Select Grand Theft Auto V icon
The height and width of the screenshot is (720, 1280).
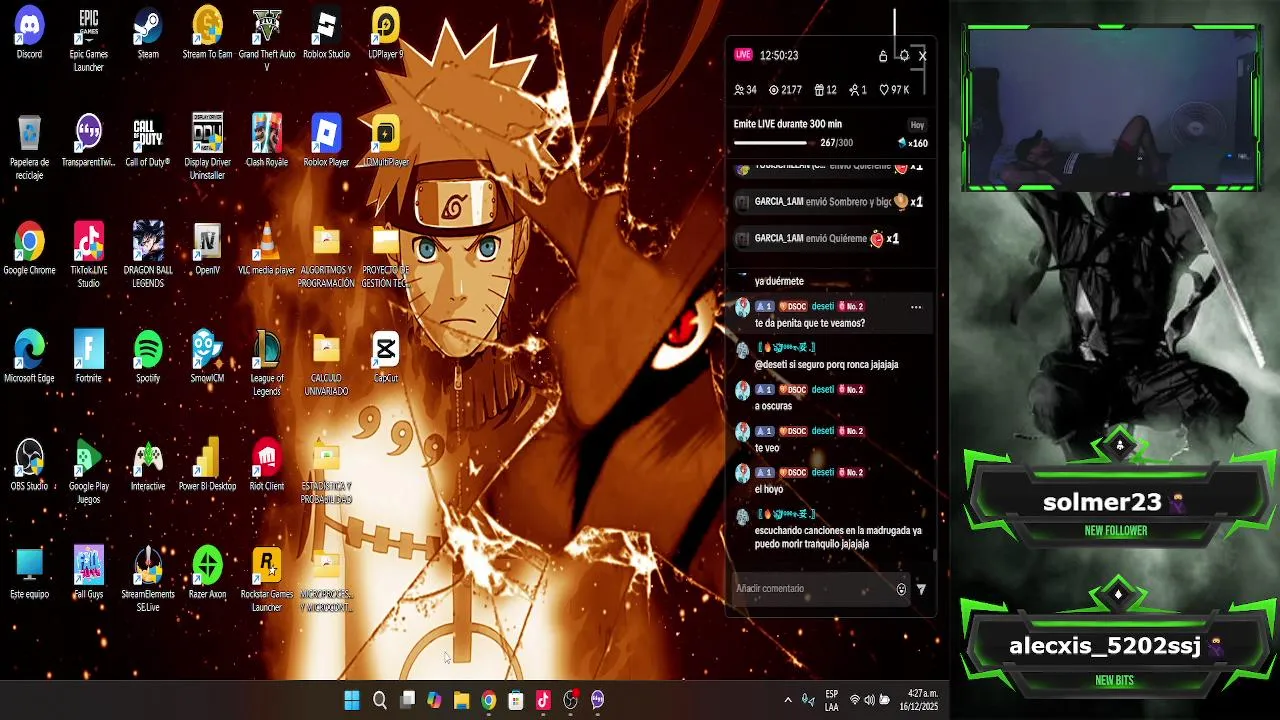266,40
